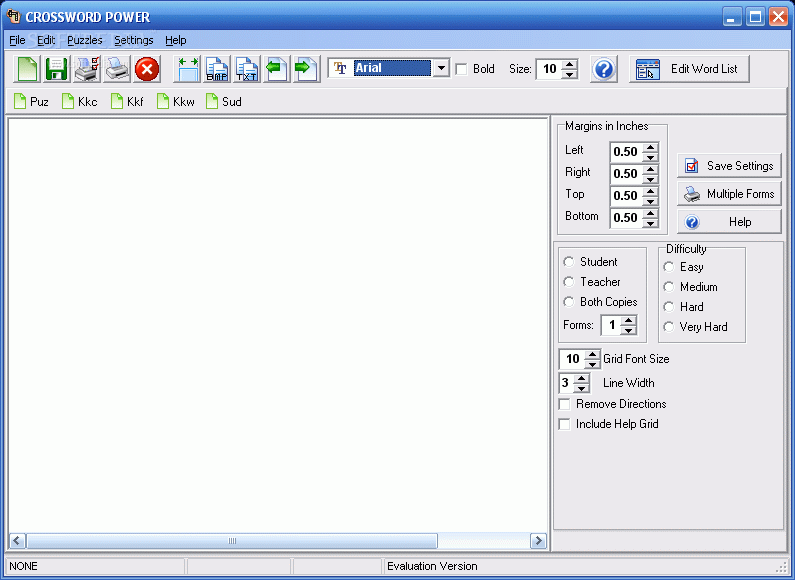Screen dimensions: 795x580
Task: Click the green floppy disk save icon
Action: point(57,69)
